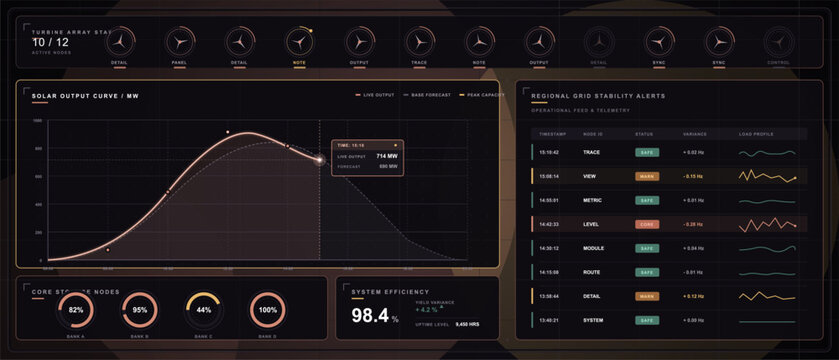
Task: Sort table by Variance column header
Action: click(695, 134)
